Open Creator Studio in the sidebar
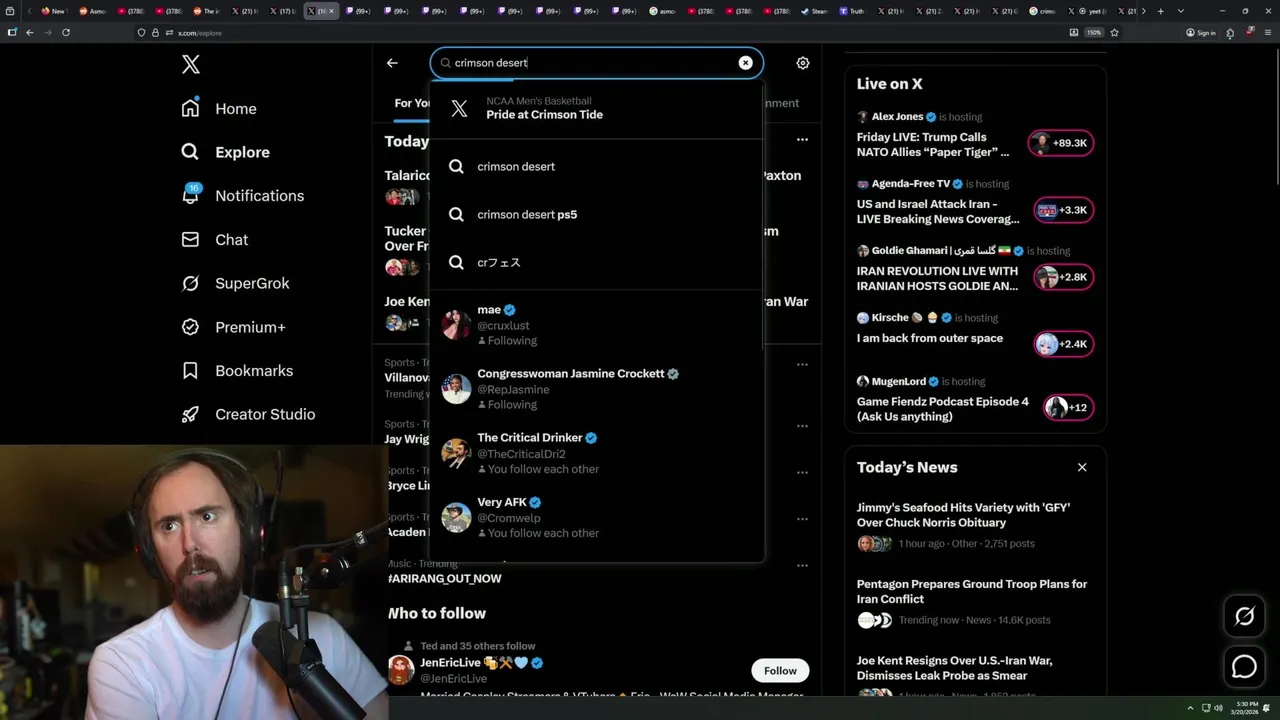This screenshot has width=1280, height=720. click(248, 414)
